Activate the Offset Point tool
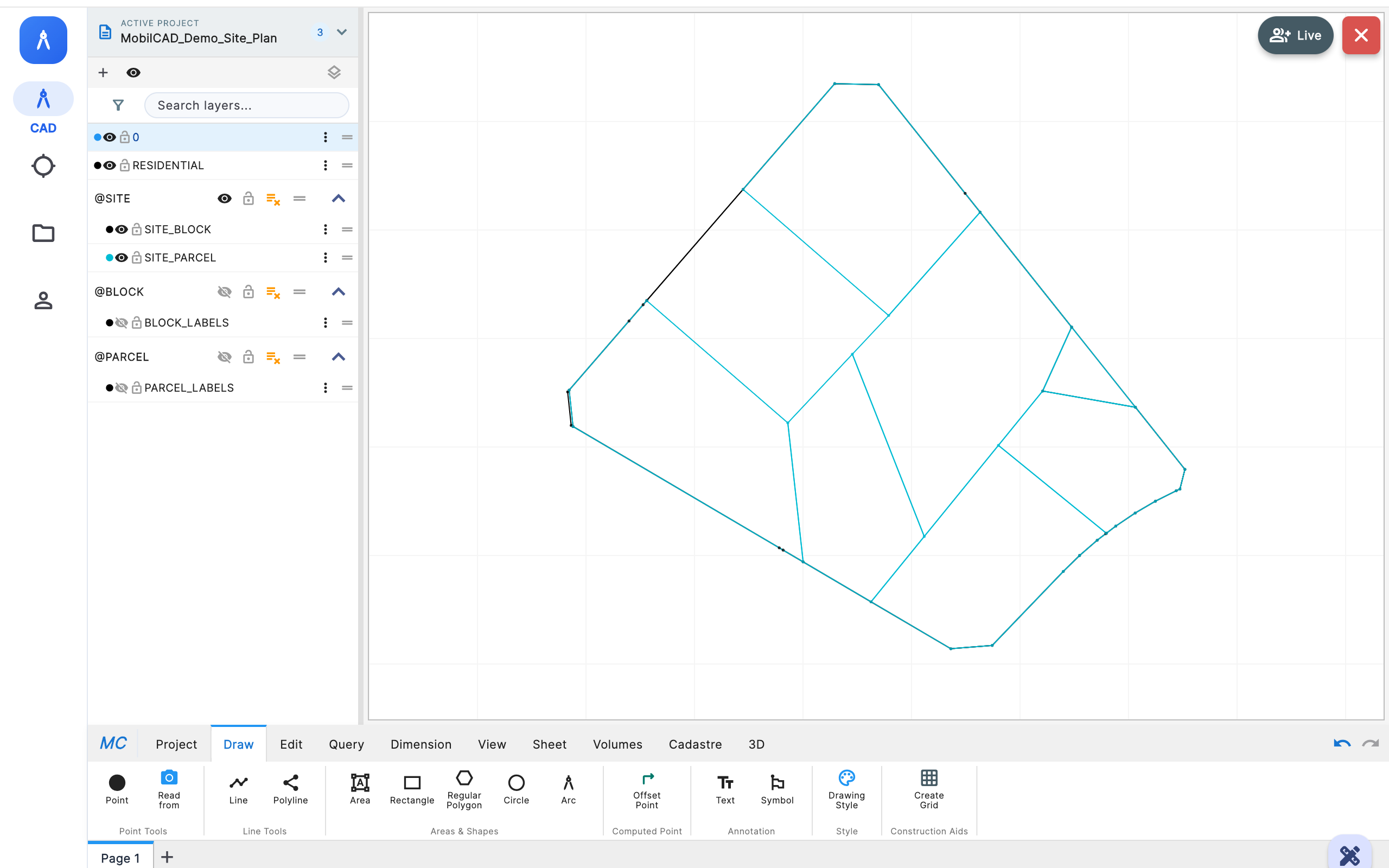This screenshot has height=868, width=1389. tap(647, 789)
